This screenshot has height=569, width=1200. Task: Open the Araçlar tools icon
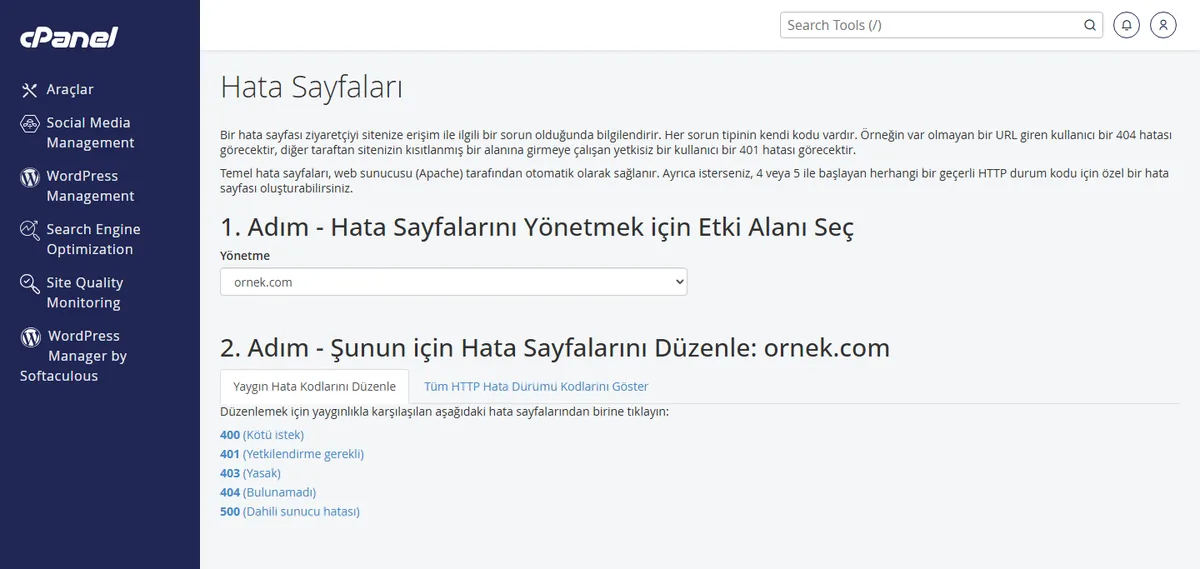click(30, 90)
